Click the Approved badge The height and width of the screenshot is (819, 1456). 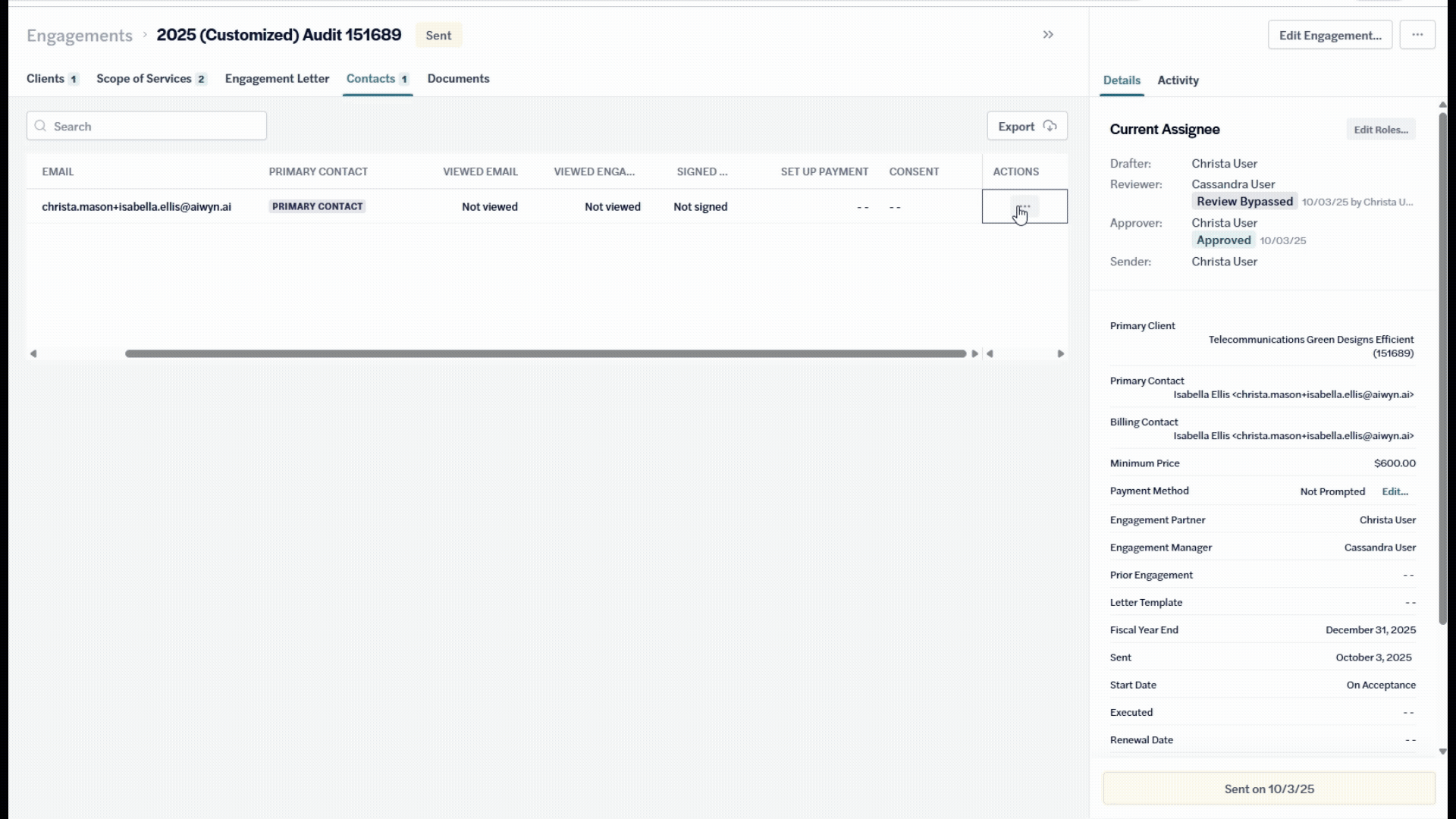[x=1223, y=240]
